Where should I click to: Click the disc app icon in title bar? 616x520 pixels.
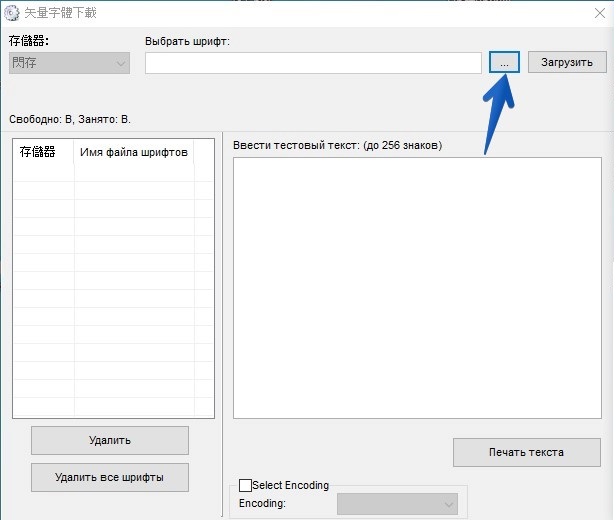11,13
